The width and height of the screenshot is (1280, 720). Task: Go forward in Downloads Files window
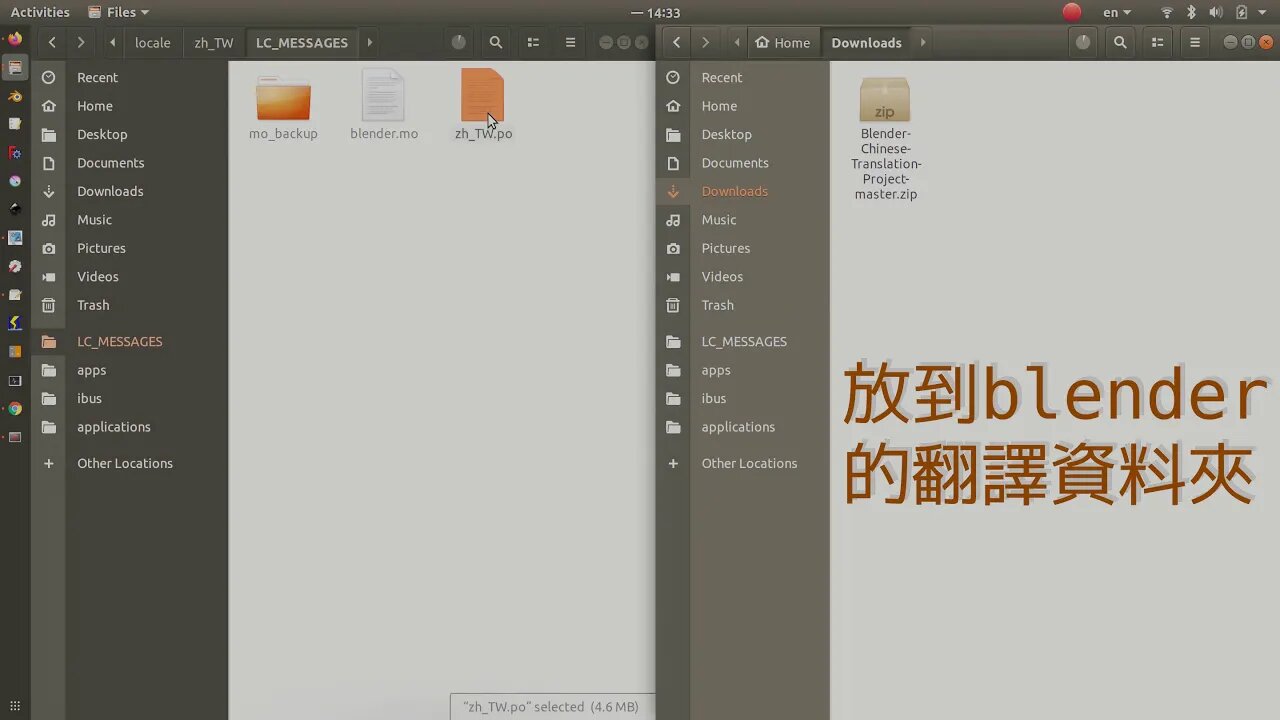705,43
